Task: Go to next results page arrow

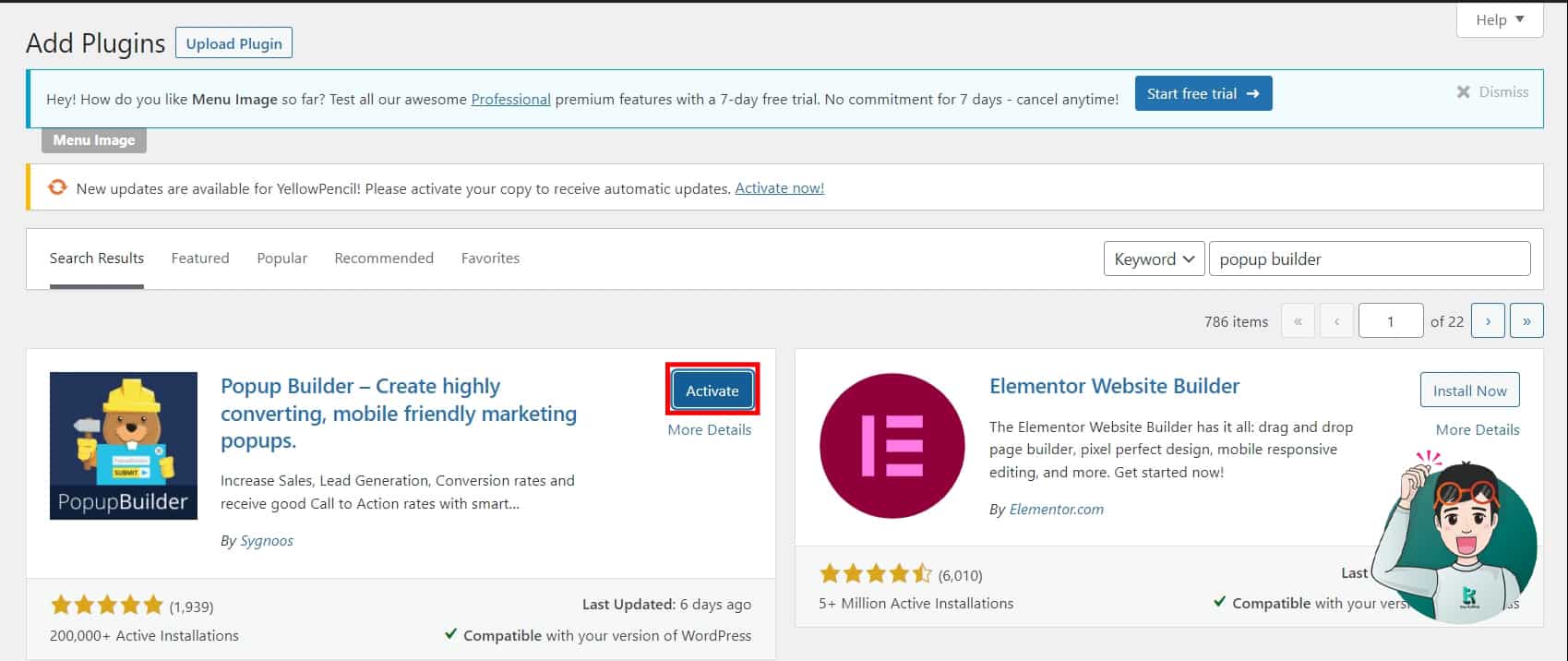Action: (x=1488, y=320)
